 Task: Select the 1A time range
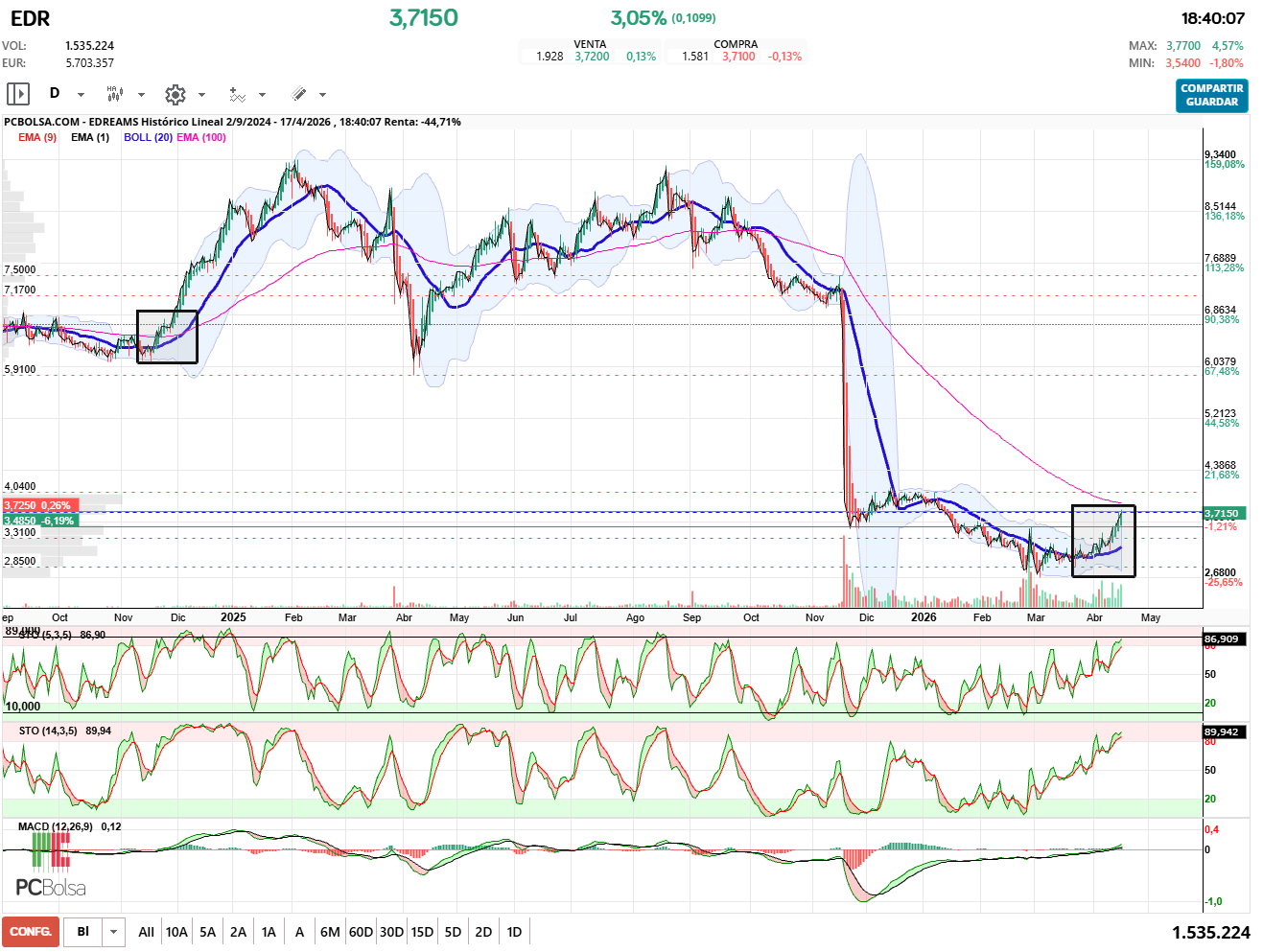pyautogui.click(x=269, y=932)
